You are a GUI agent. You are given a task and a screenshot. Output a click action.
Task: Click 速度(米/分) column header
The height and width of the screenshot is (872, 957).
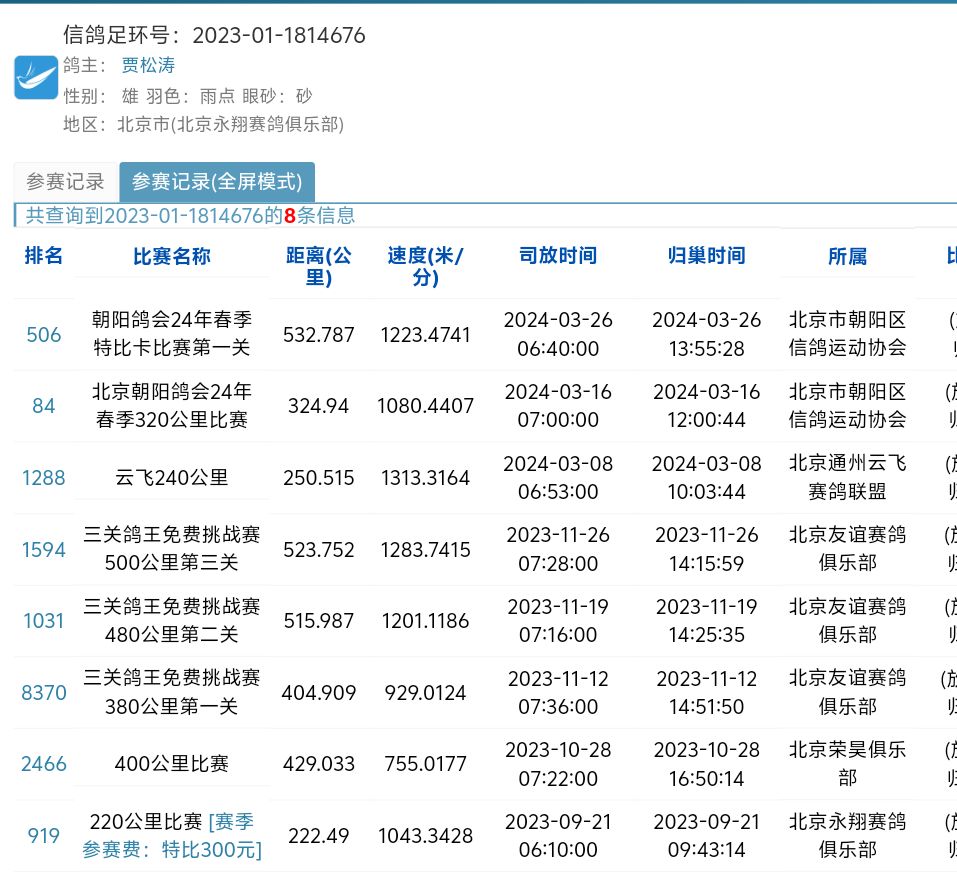click(x=425, y=266)
